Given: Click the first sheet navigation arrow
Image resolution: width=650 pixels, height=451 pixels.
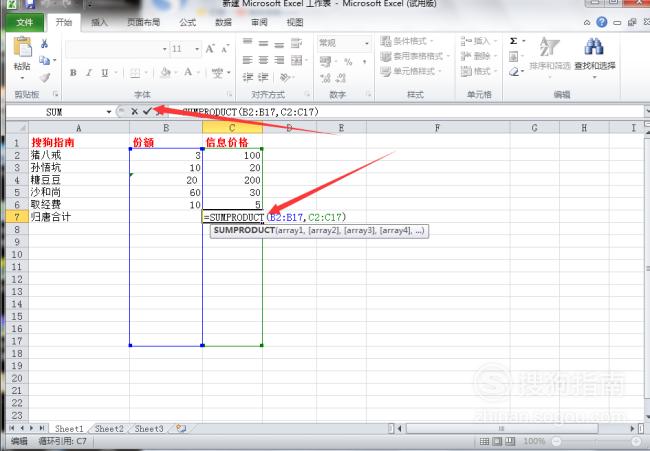Looking at the screenshot, I should 12,428.
